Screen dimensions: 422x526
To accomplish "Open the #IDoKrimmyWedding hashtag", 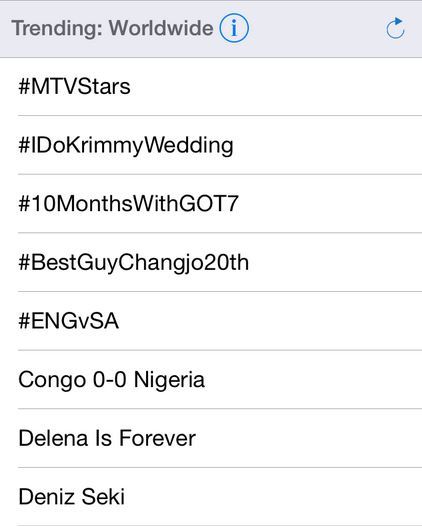I will tap(211, 145).
